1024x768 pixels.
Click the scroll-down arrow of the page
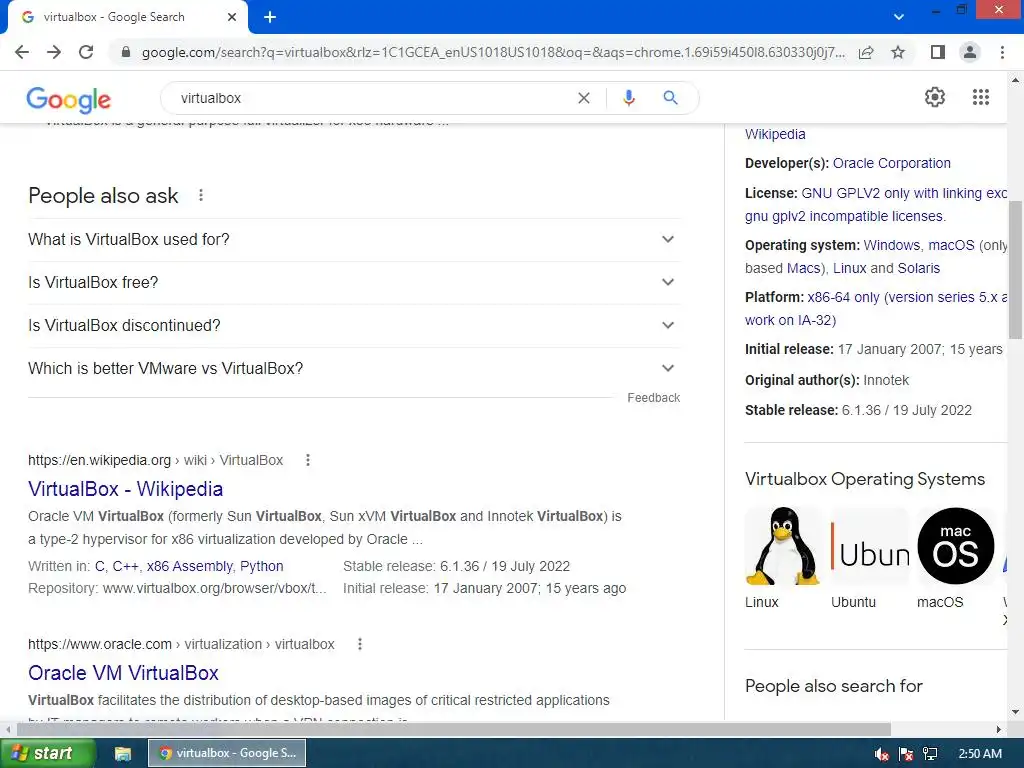click(1016, 712)
